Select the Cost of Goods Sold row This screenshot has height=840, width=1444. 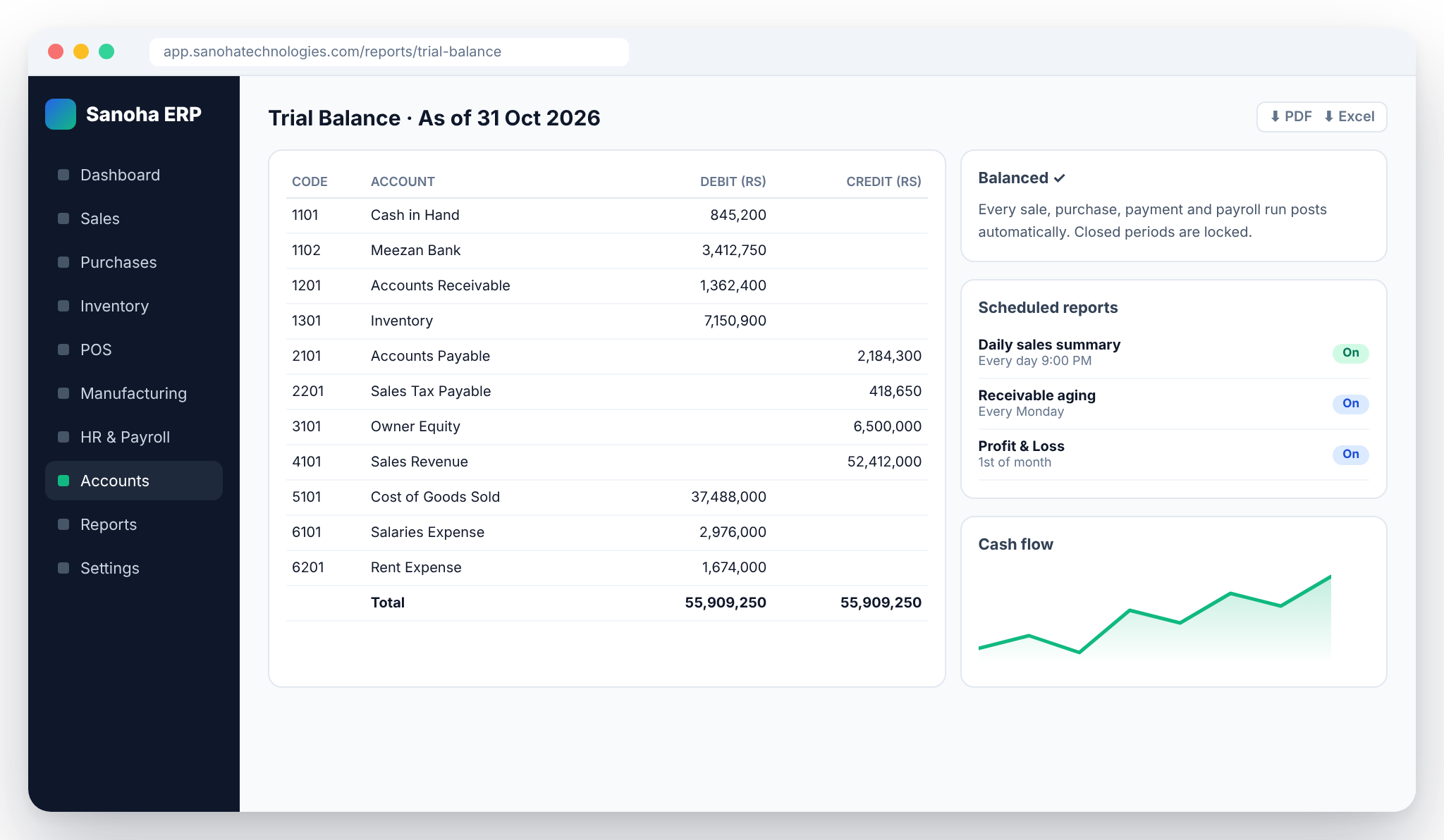pos(606,498)
